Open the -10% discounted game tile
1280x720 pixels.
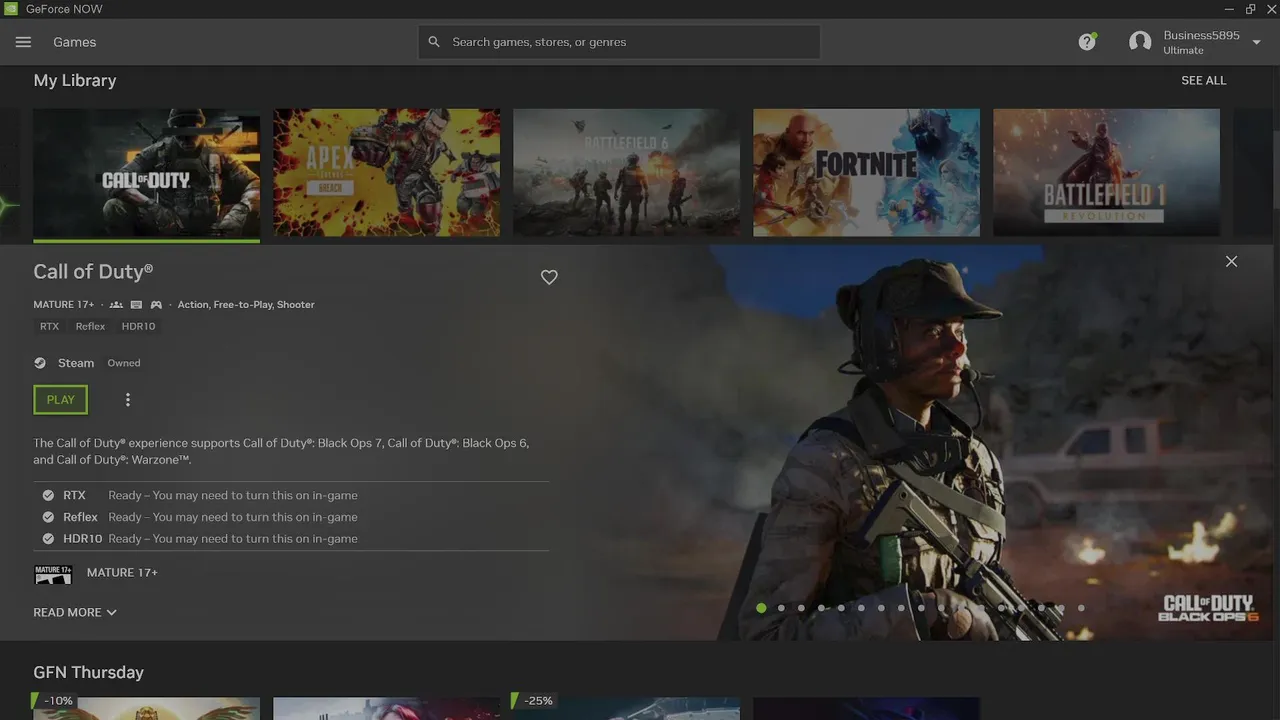coord(146,708)
